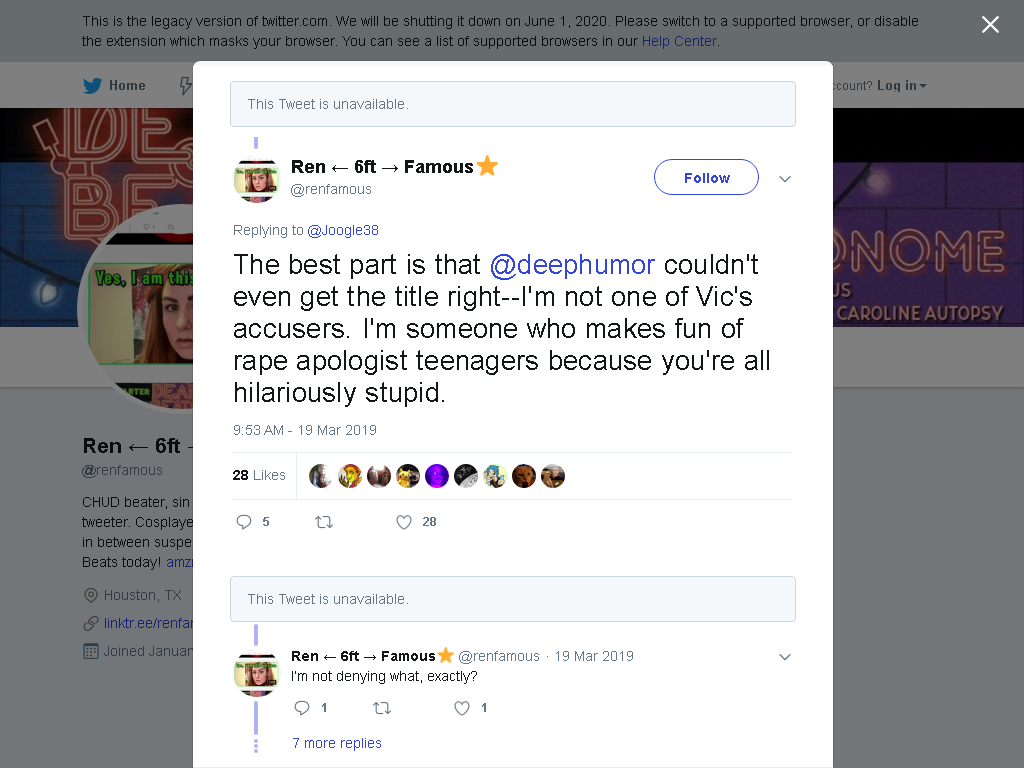1024x768 pixels.
Task: Show 7 more replies
Action: pos(337,743)
